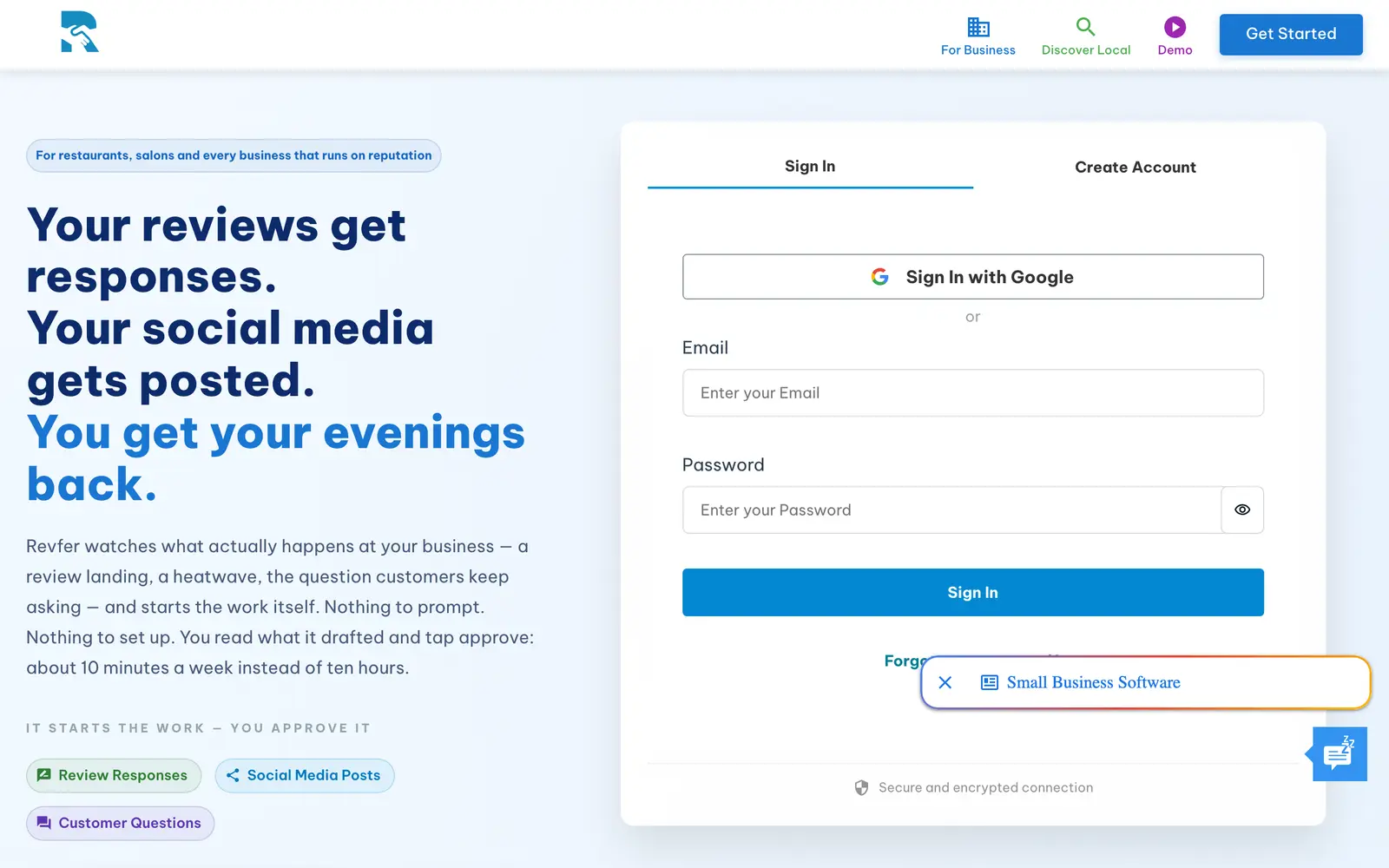Toggle password visibility with the eye icon
The width and height of the screenshot is (1389, 868).
click(1242, 510)
